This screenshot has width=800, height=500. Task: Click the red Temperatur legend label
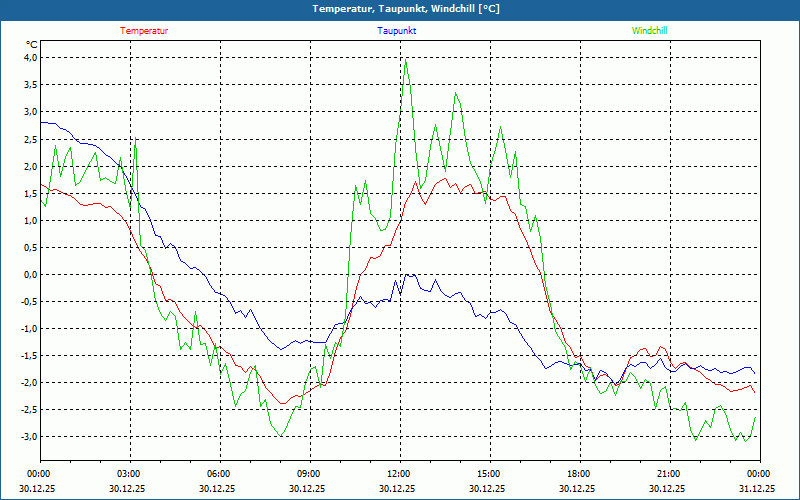point(144,31)
